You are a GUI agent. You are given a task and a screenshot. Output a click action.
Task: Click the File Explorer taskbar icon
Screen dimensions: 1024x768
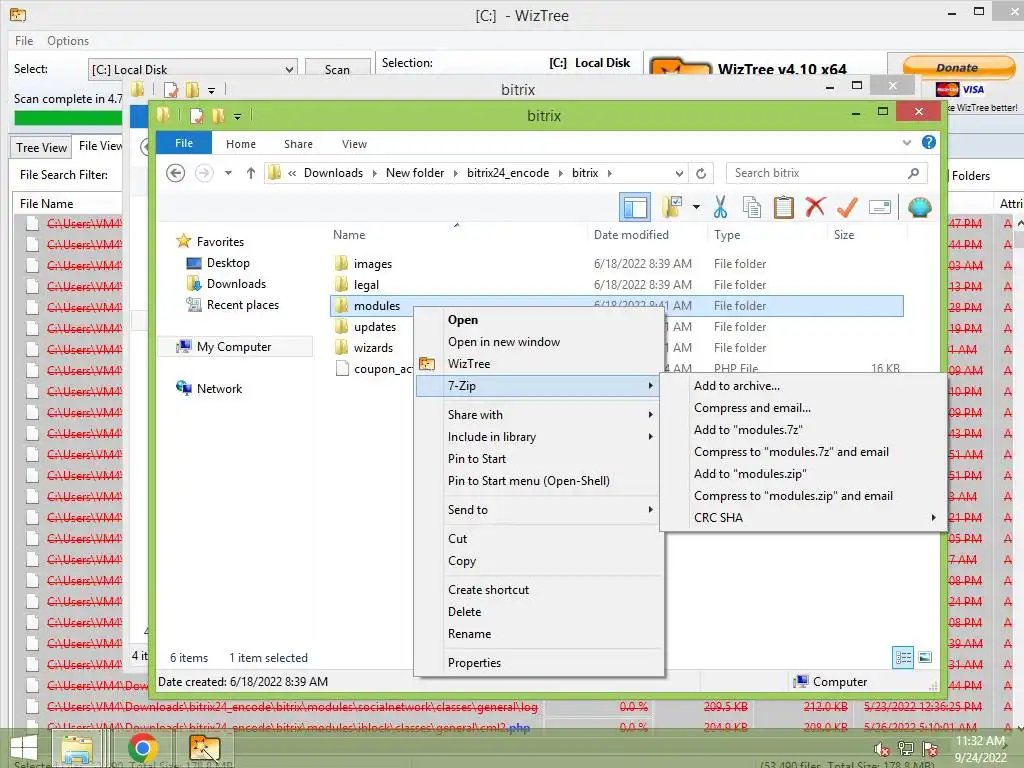(77, 749)
